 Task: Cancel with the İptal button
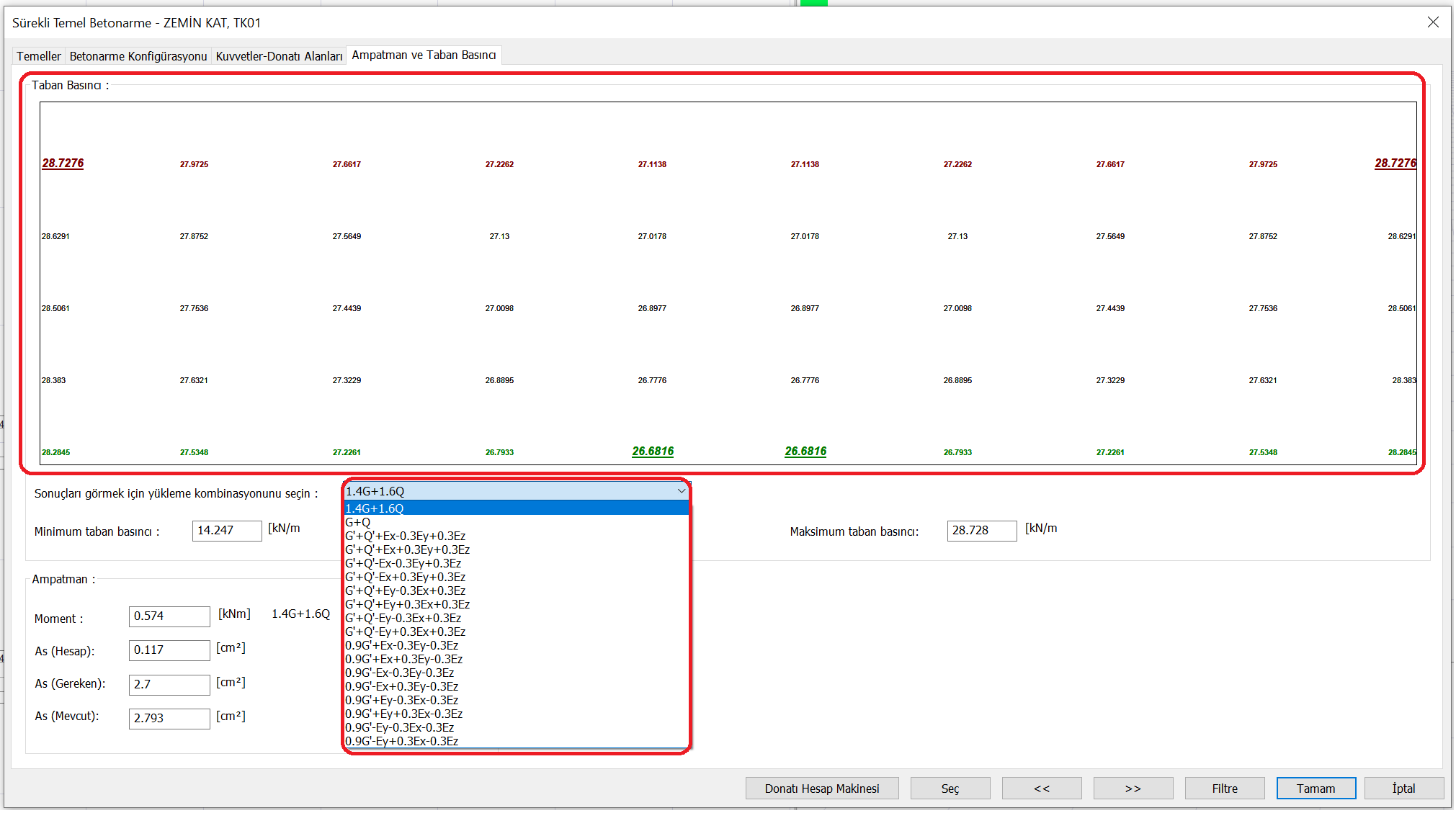coord(1404,789)
